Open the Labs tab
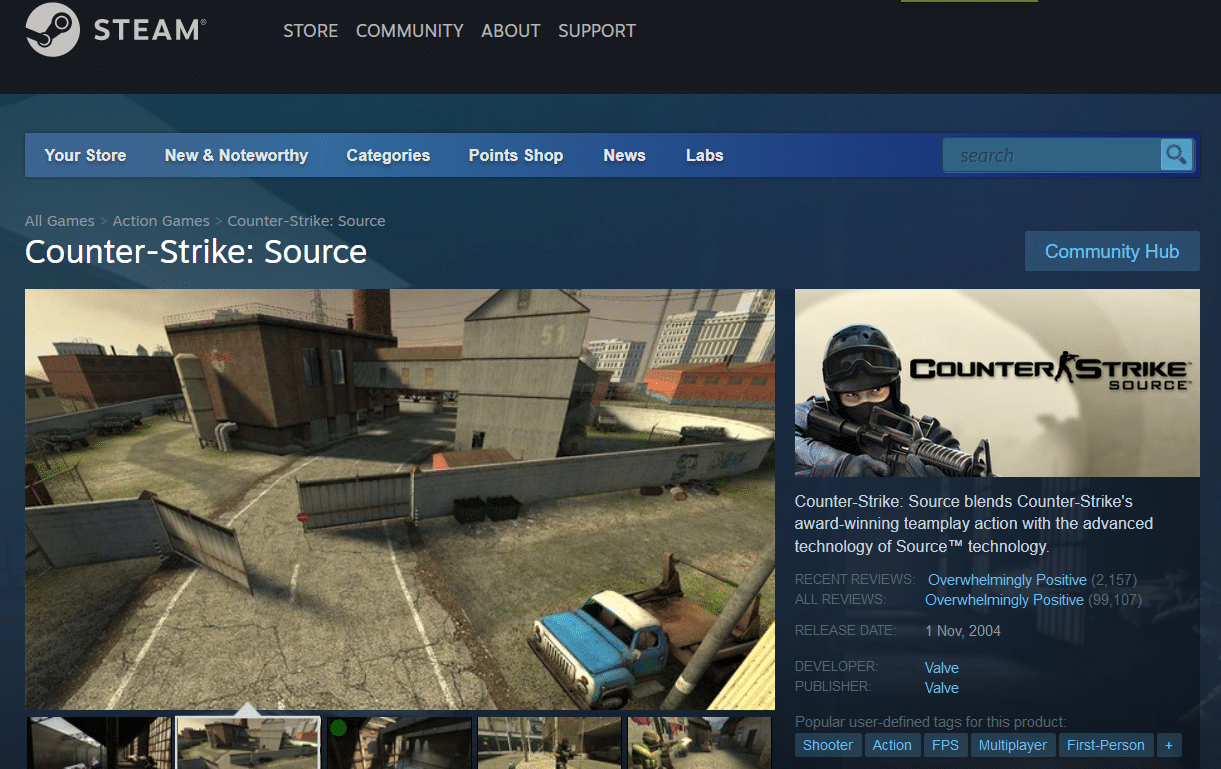This screenshot has height=769, width=1221. [x=704, y=155]
